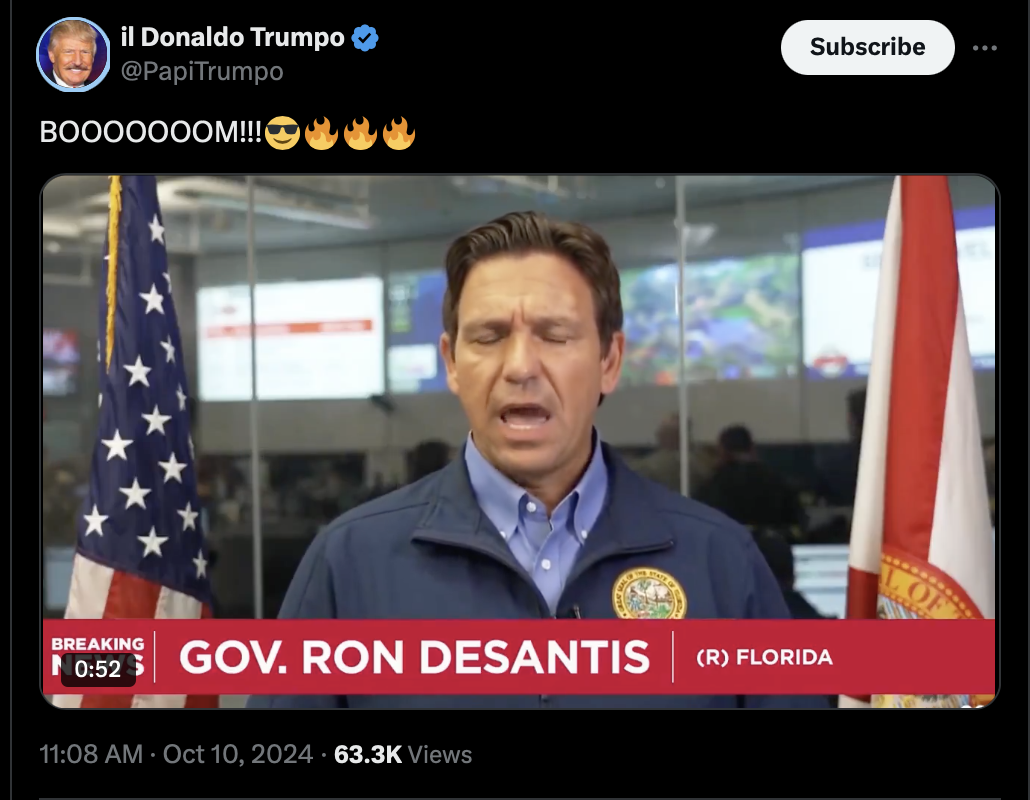Open the three-dot more options menu
Viewport: 1030px width, 800px height.
[x=985, y=48]
